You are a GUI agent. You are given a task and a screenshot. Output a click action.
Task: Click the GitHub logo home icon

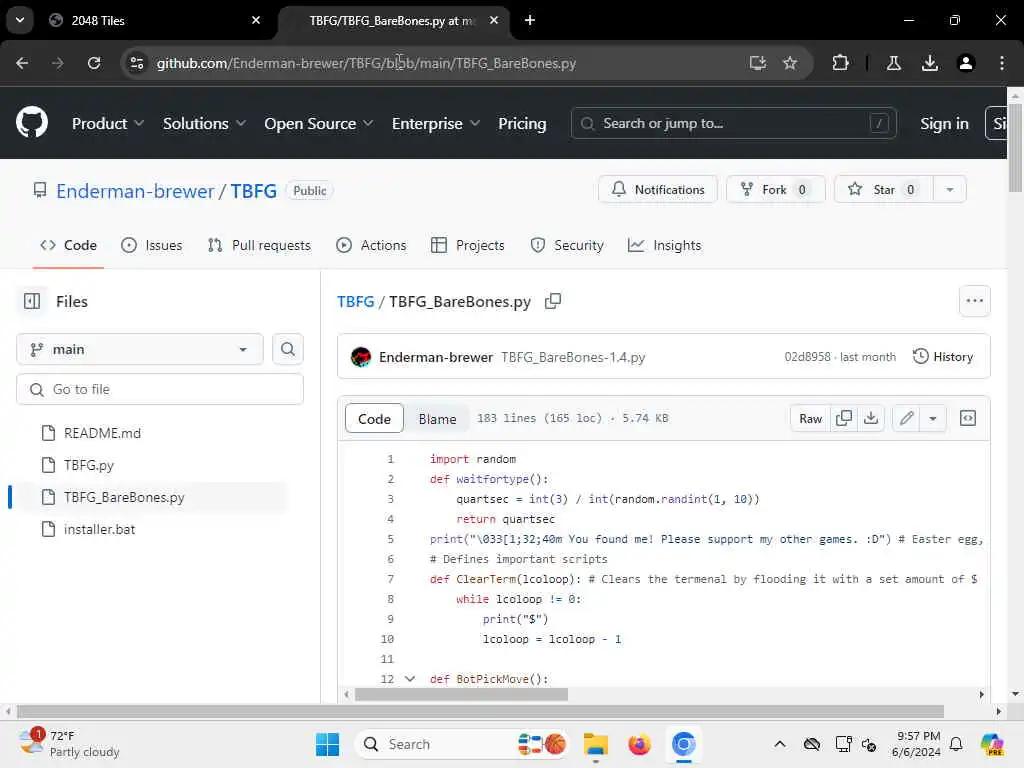[32, 123]
